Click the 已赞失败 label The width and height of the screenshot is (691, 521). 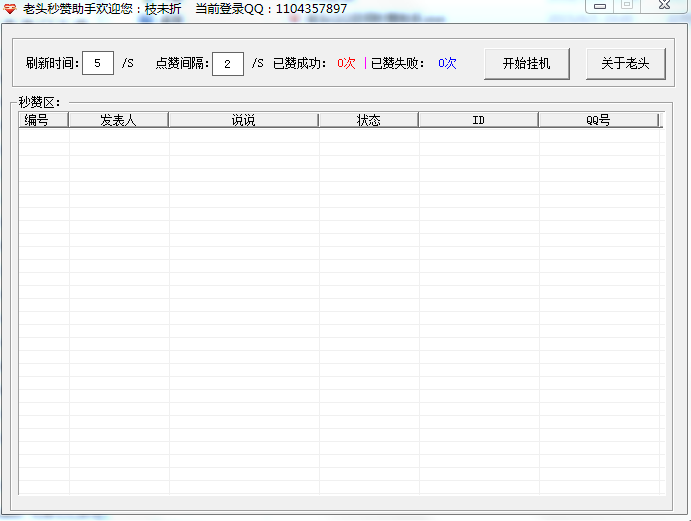pos(398,63)
